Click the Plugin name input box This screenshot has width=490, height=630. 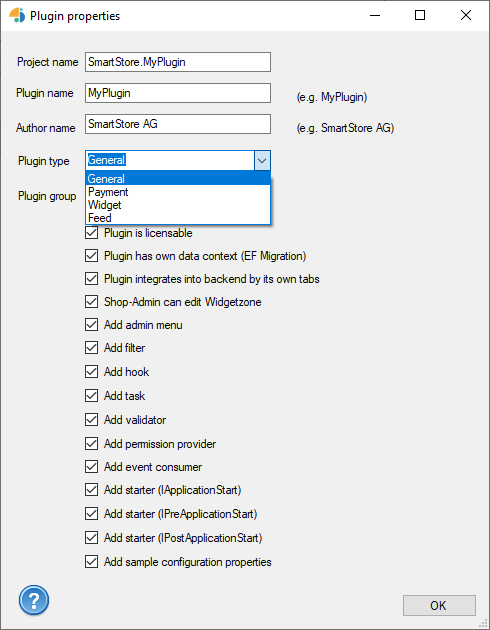point(178,93)
